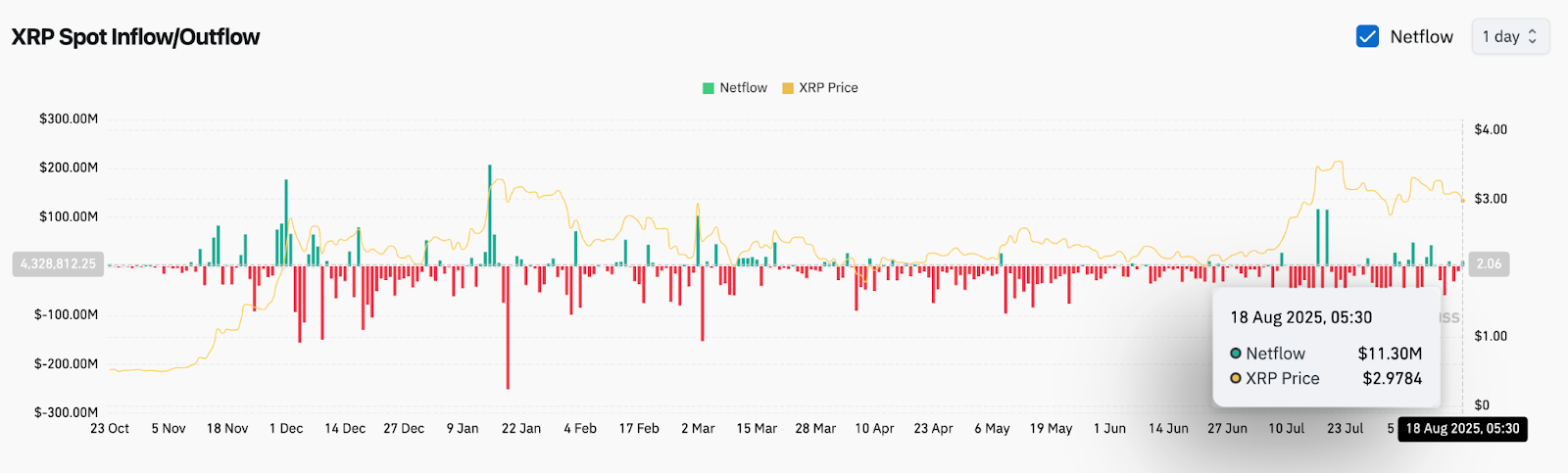Toggle Netflow series via legend label
Image resolution: width=1568 pixels, height=473 pixels.
[x=743, y=88]
